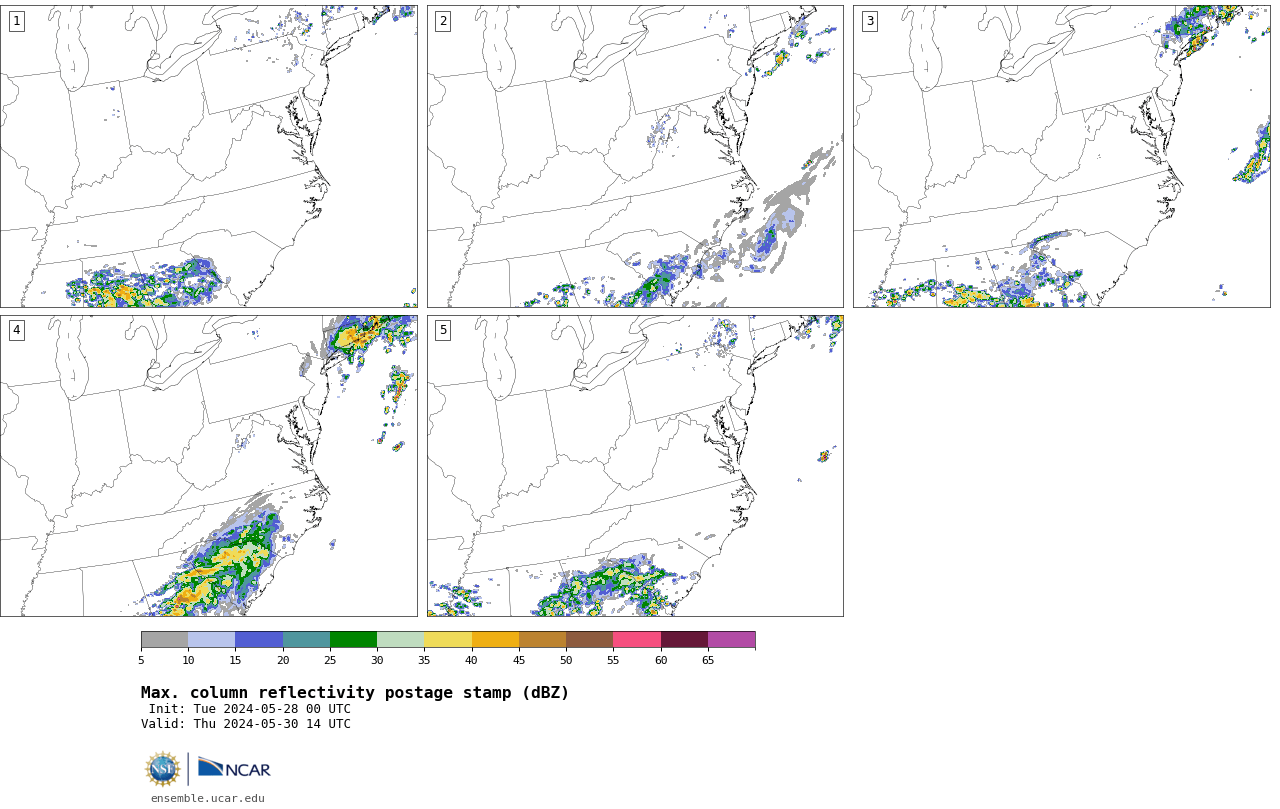Click the light blue 10-15 dBZ swatch
The image size is (1280, 809).
211,640
